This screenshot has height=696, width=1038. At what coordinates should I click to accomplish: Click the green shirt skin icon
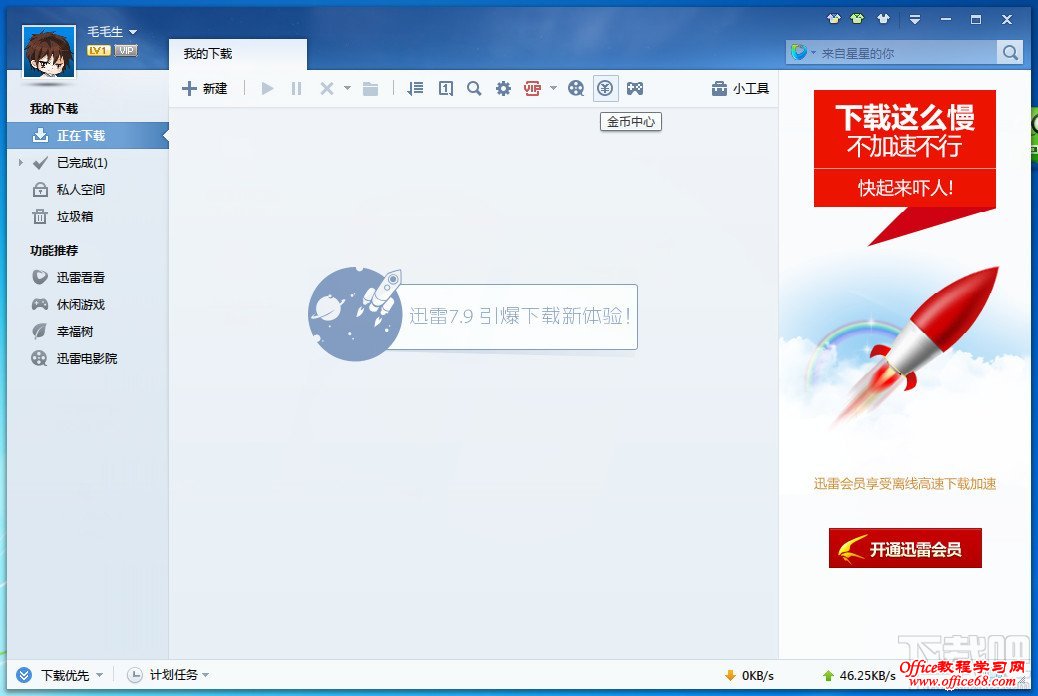pos(857,19)
